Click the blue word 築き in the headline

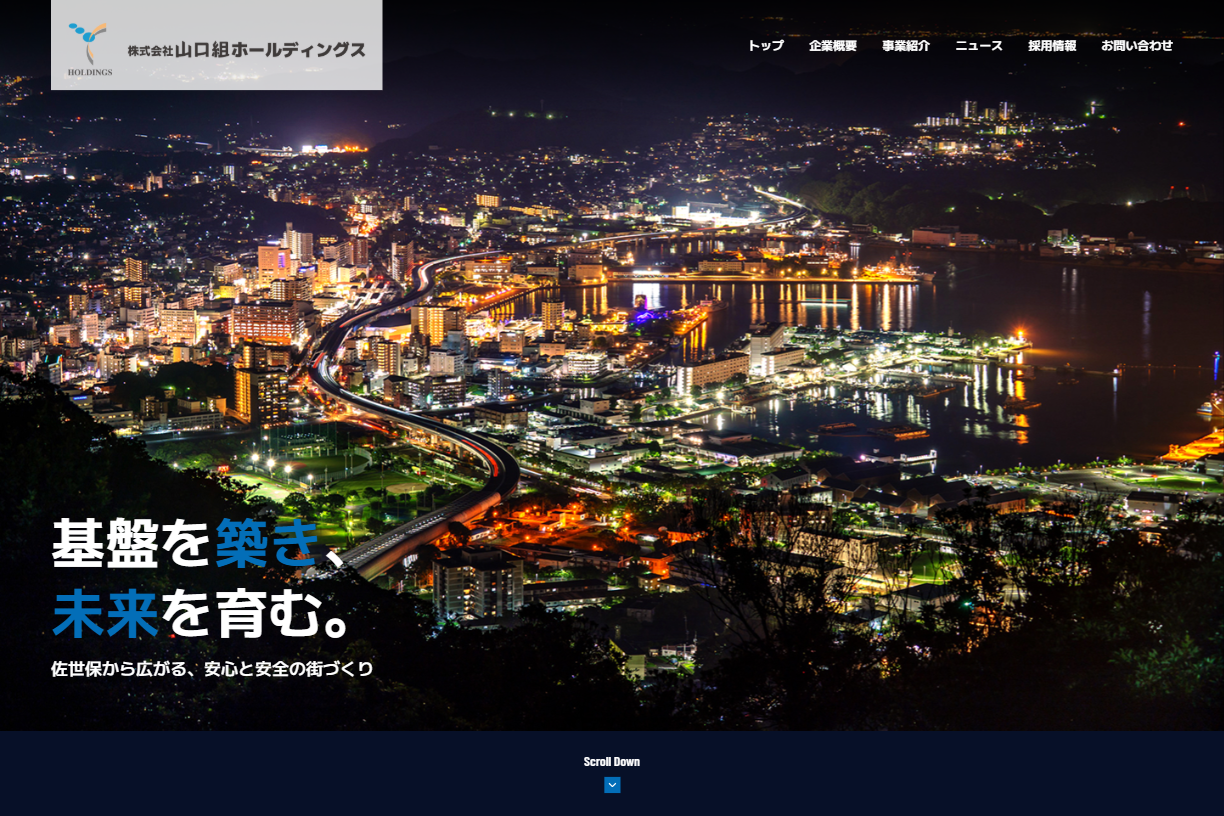point(267,543)
